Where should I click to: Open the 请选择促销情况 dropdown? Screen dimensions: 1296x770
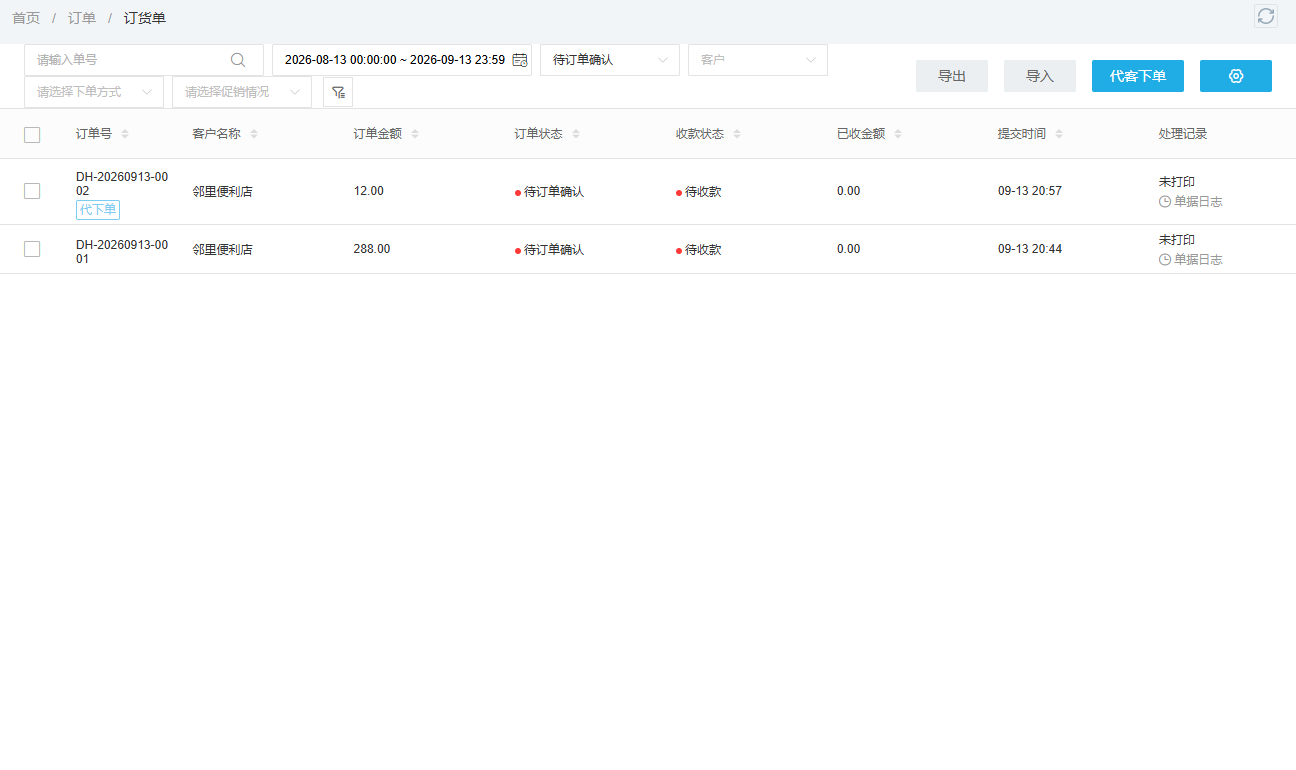click(x=242, y=92)
